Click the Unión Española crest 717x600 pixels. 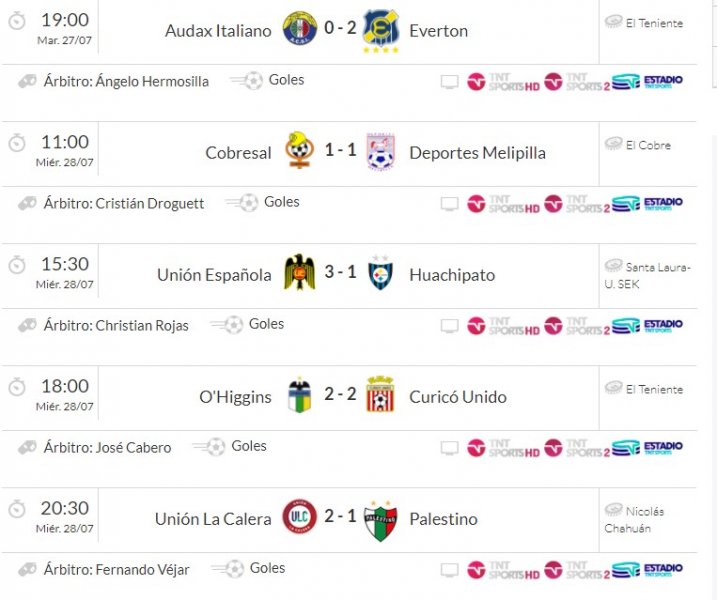tap(299, 274)
